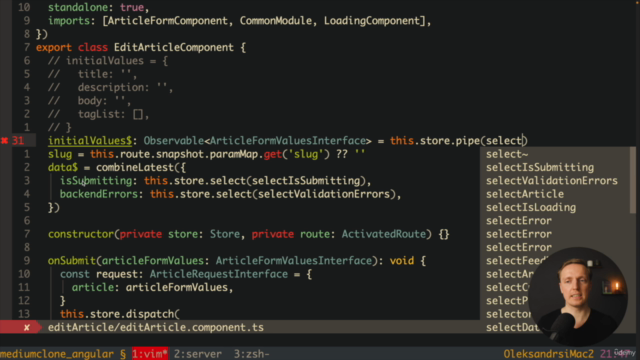
Task: Click the editArticle/editArticle.component.ts file name
Action: (x=156, y=327)
